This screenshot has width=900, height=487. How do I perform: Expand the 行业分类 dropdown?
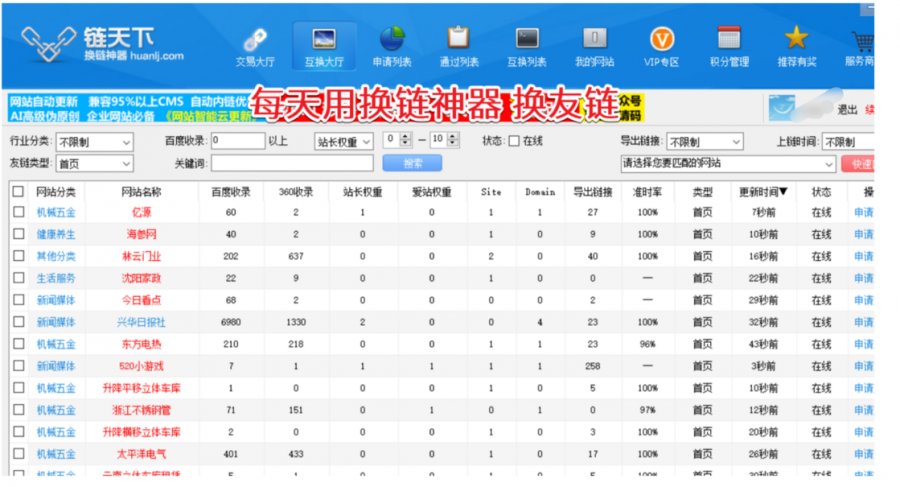pos(93,142)
